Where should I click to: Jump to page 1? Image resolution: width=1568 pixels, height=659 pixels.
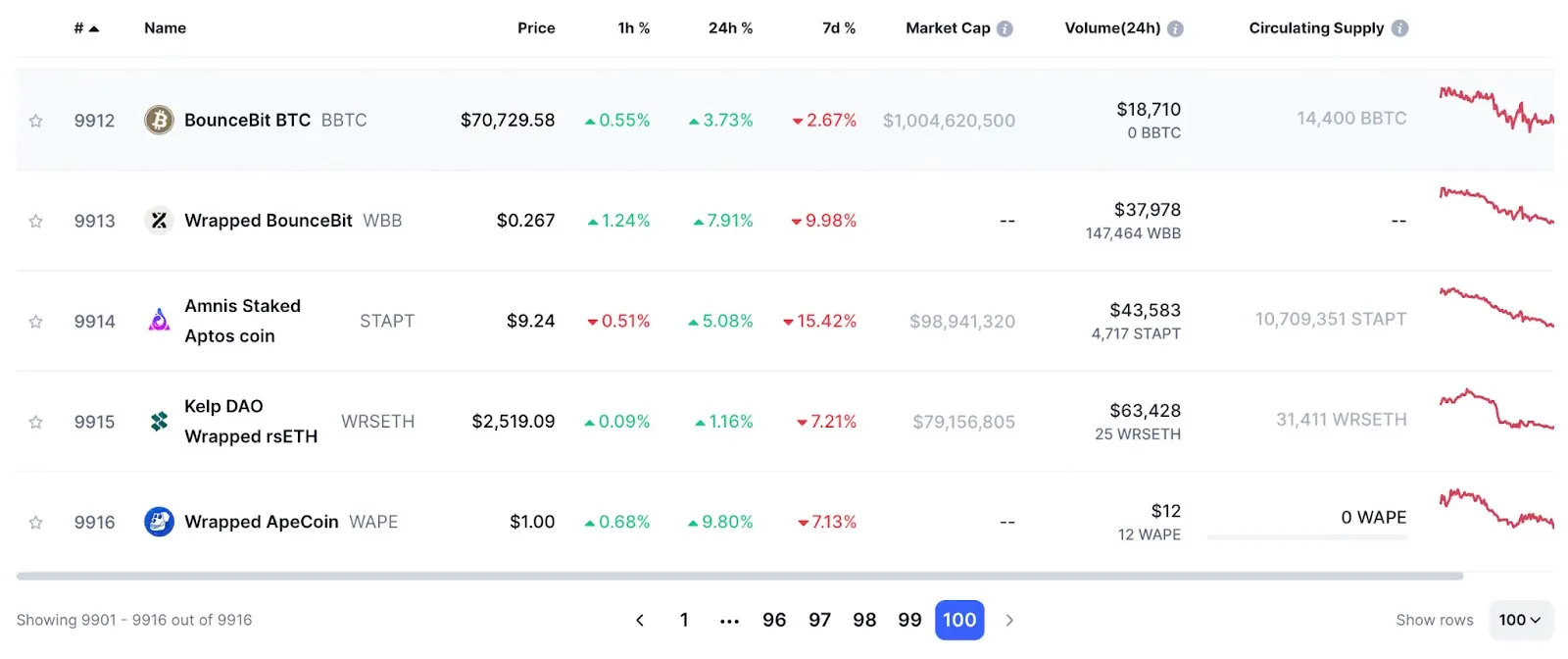point(684,620)
